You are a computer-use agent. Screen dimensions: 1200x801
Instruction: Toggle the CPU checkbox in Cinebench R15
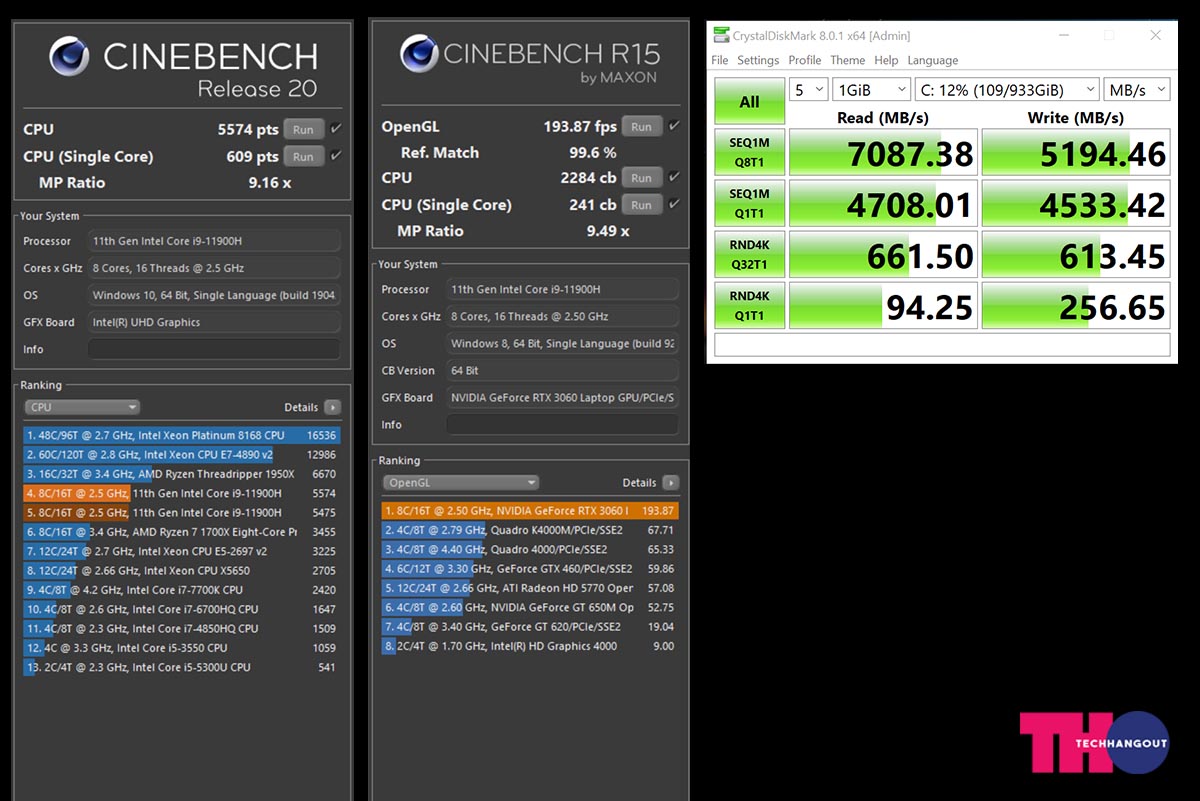point(674,177)
